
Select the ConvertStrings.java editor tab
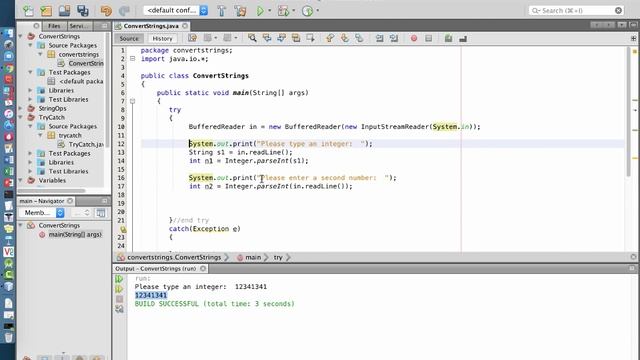[x=151, y=26]
